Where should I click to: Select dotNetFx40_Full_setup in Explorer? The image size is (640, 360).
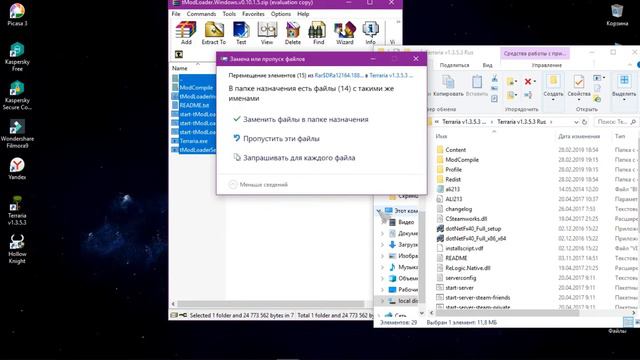click(x=473, y=229)
